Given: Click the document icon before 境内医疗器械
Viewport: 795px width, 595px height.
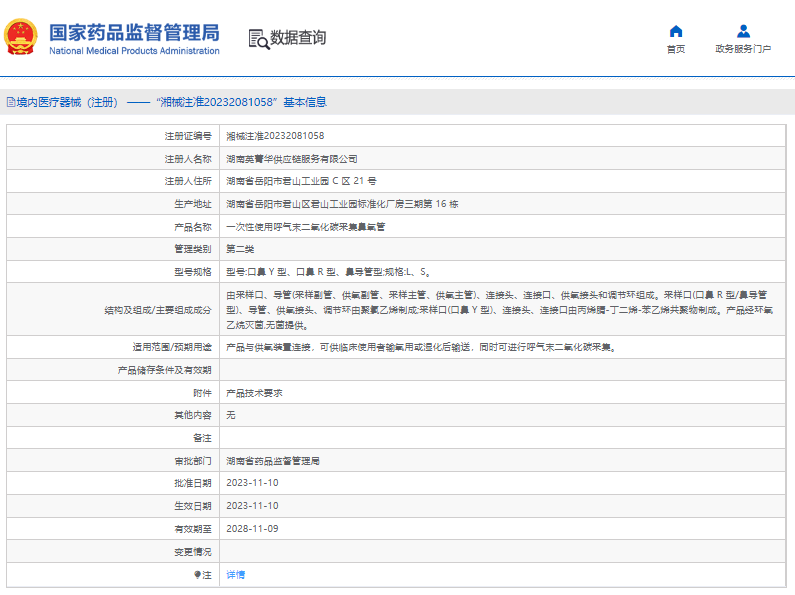Looking at the screenshot, I should pyautogui.click(x=11, y=102).
